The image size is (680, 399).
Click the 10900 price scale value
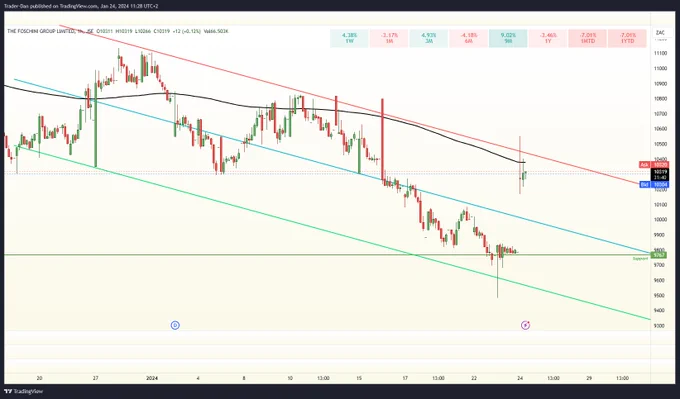coord(661,84)
